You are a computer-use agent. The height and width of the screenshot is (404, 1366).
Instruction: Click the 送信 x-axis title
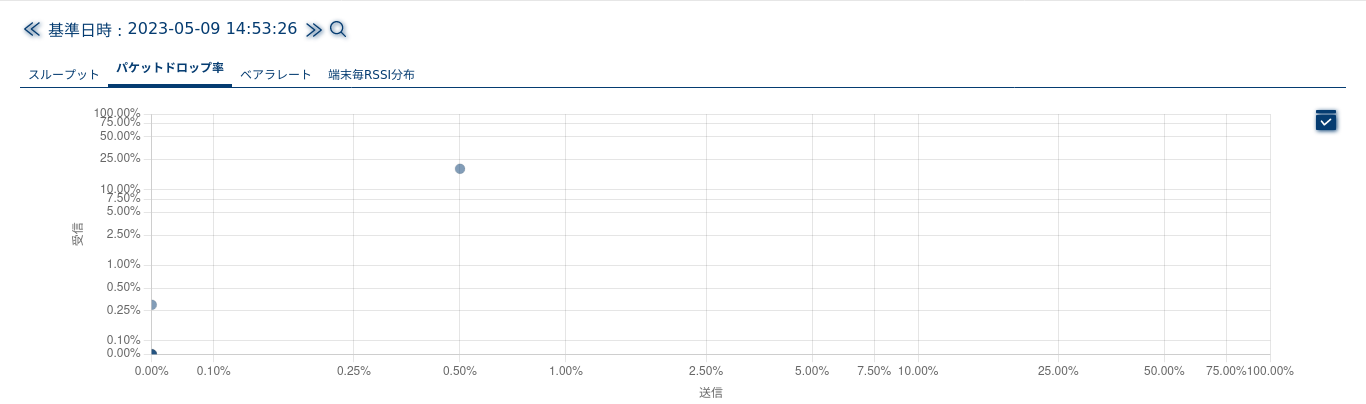pos(711,393)
